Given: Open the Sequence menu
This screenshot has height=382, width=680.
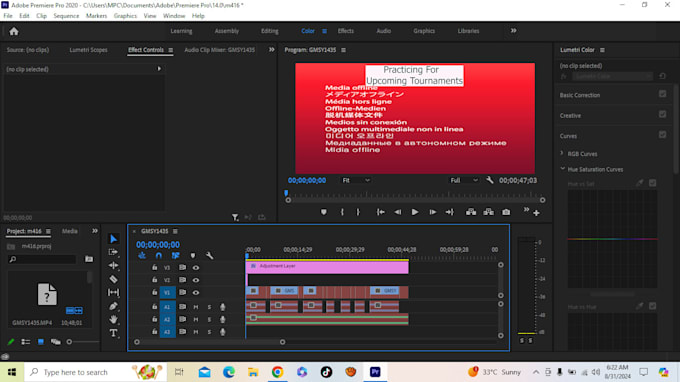Looking at the screenshot, I should point(66,16).
